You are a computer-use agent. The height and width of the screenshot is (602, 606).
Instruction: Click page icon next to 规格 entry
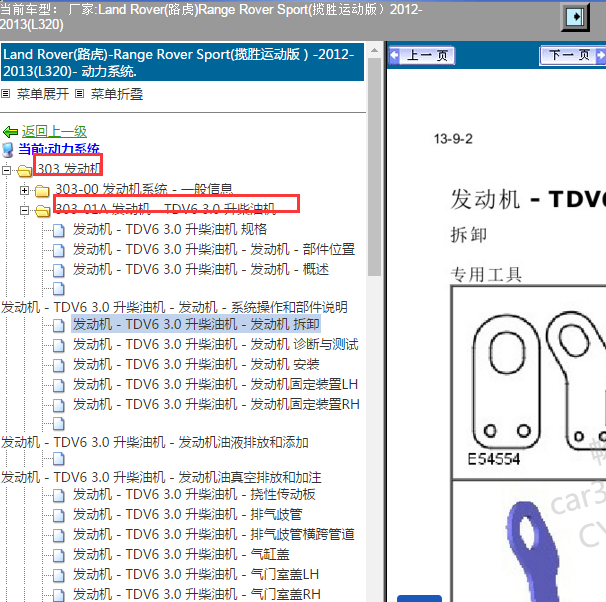pos(58,230)
